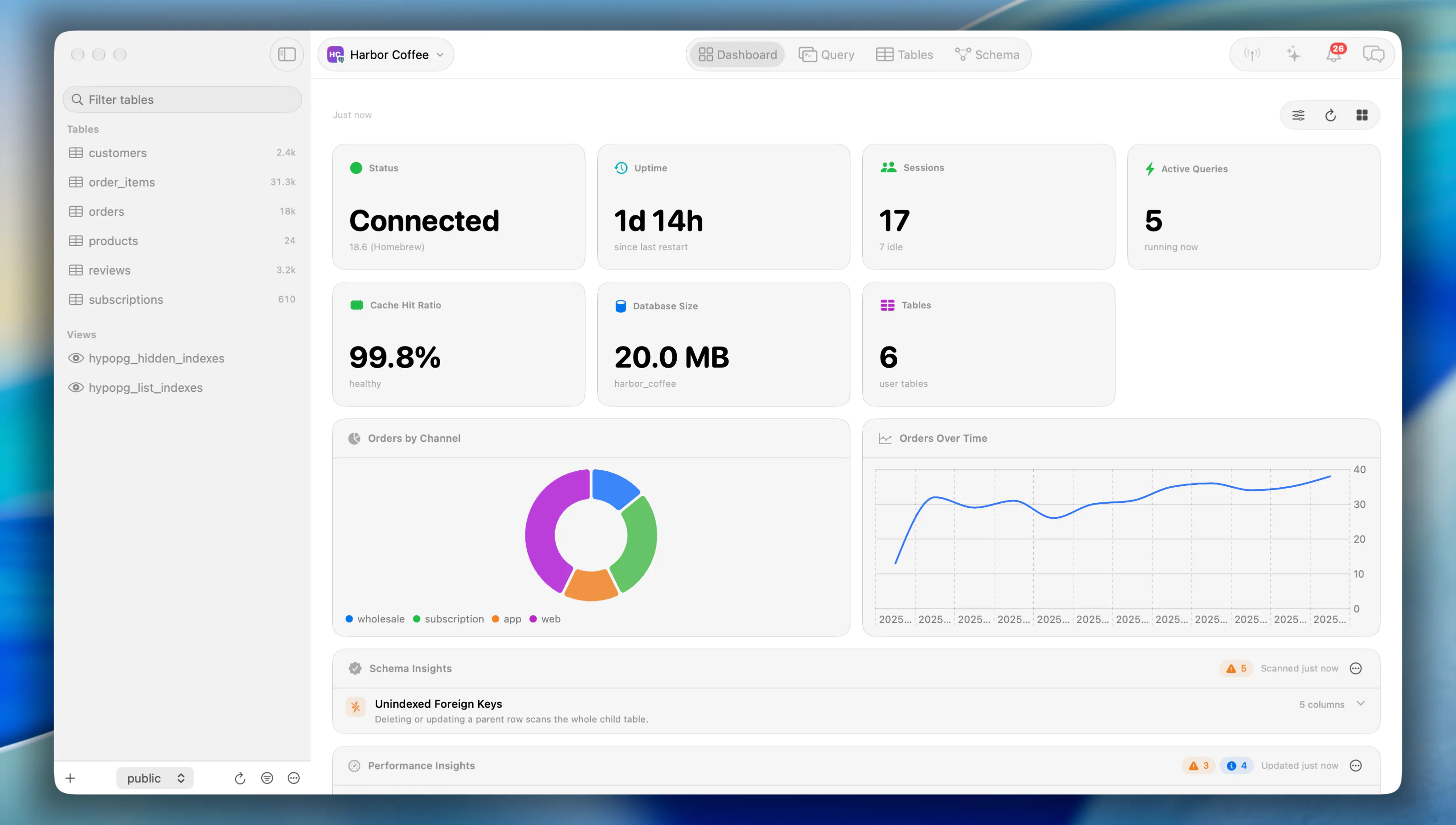The height and width of the screenshot is (825, 1456).
Task: Switch to the Tables tab
Action: tap(904, 55)
